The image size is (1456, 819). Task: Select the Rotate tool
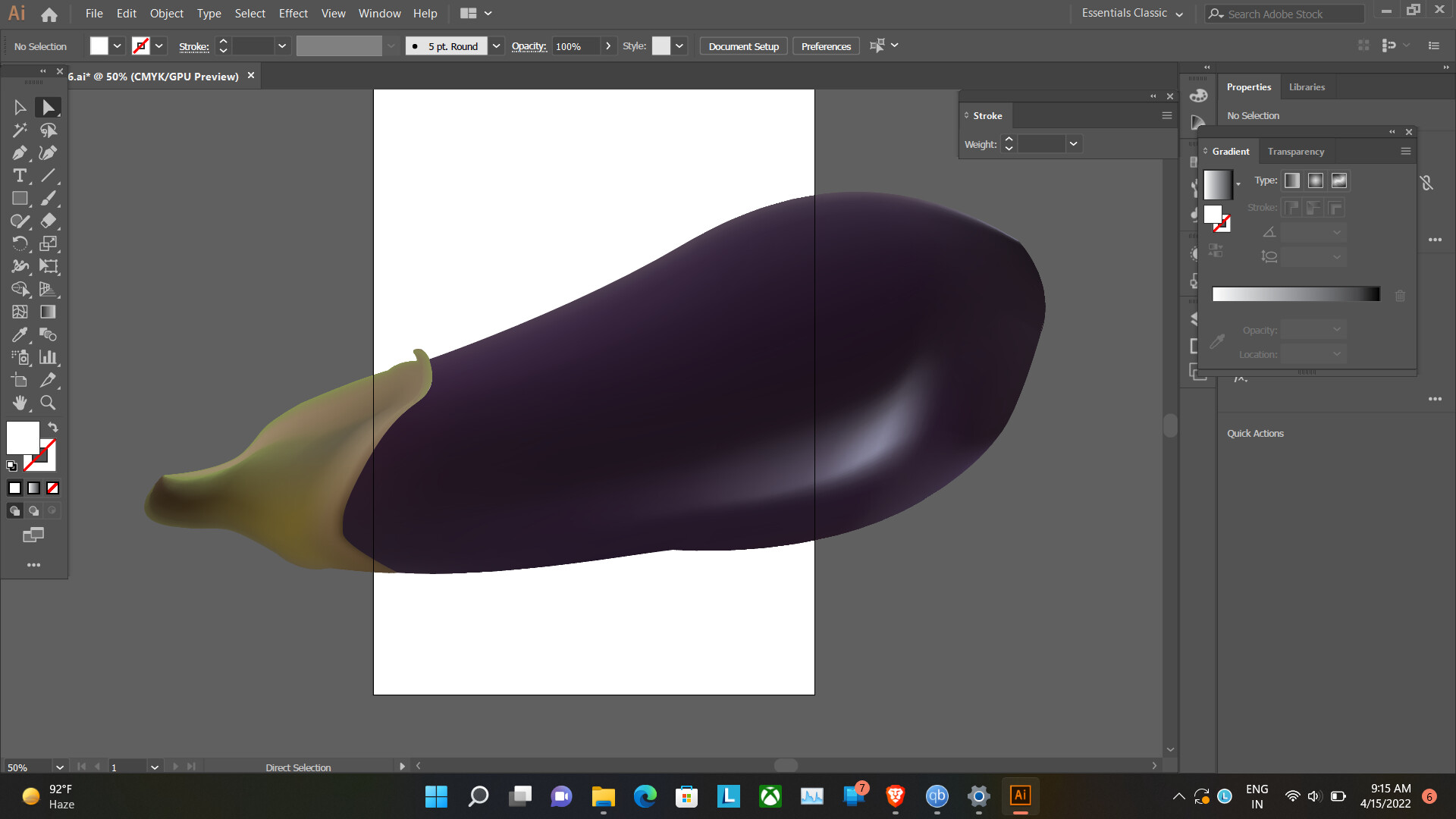click(x=19, y=243)
